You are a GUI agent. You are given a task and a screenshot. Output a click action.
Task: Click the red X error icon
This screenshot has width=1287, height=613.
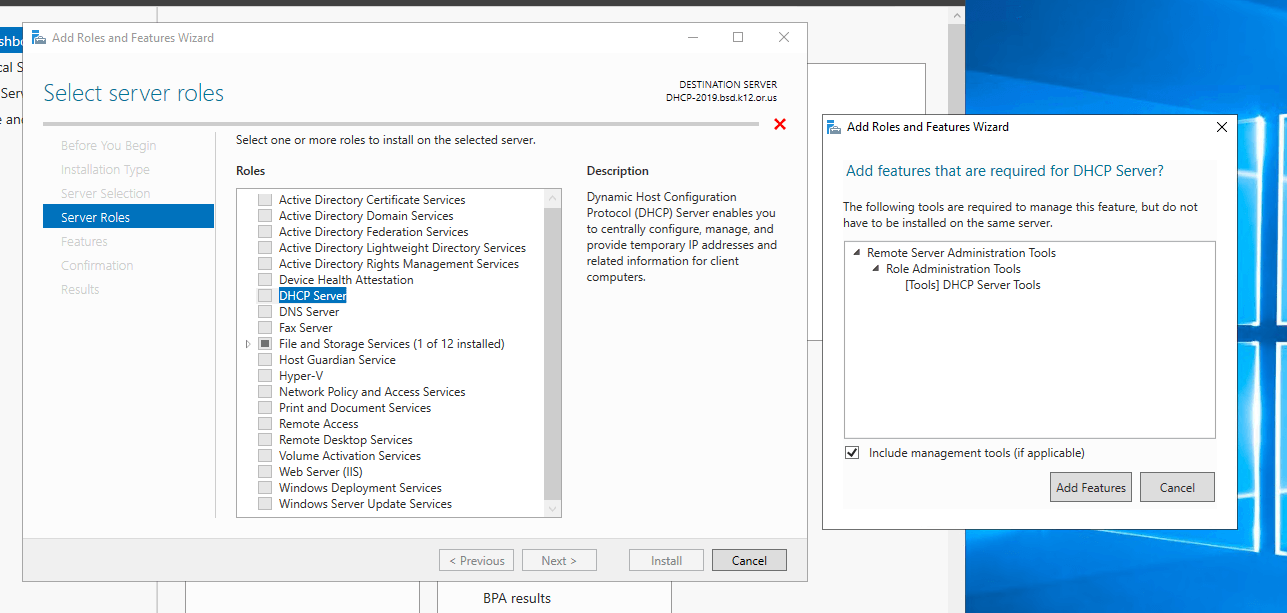pos(780,124)
